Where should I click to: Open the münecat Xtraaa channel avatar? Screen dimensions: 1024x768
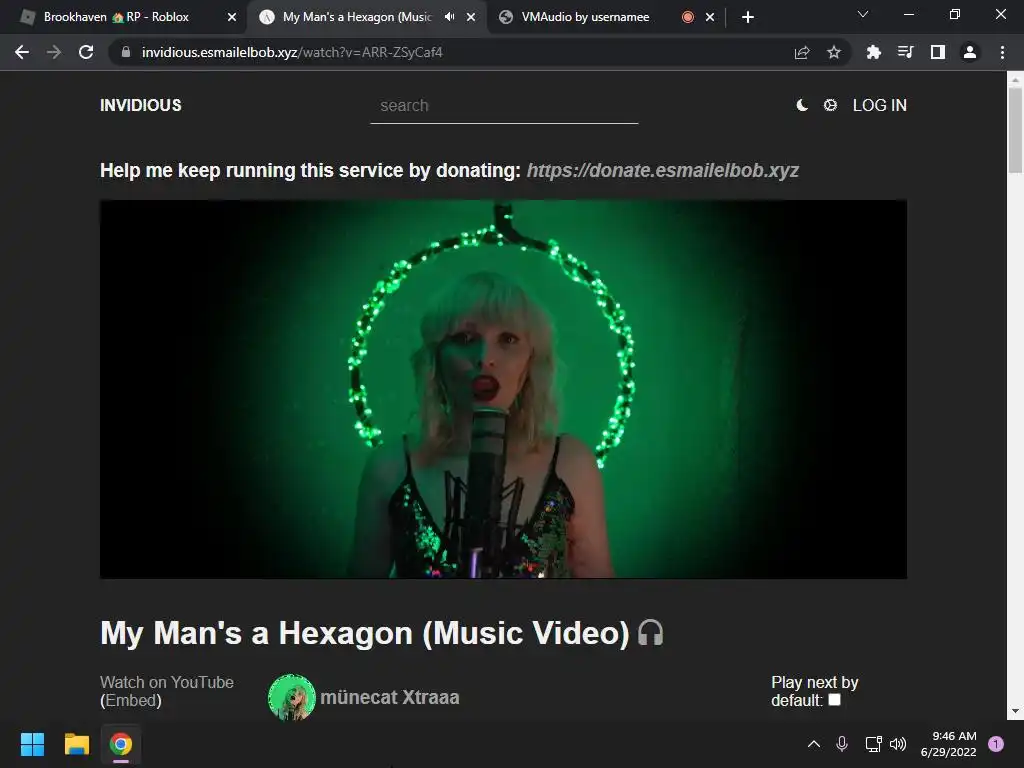(x=291, y=697)
